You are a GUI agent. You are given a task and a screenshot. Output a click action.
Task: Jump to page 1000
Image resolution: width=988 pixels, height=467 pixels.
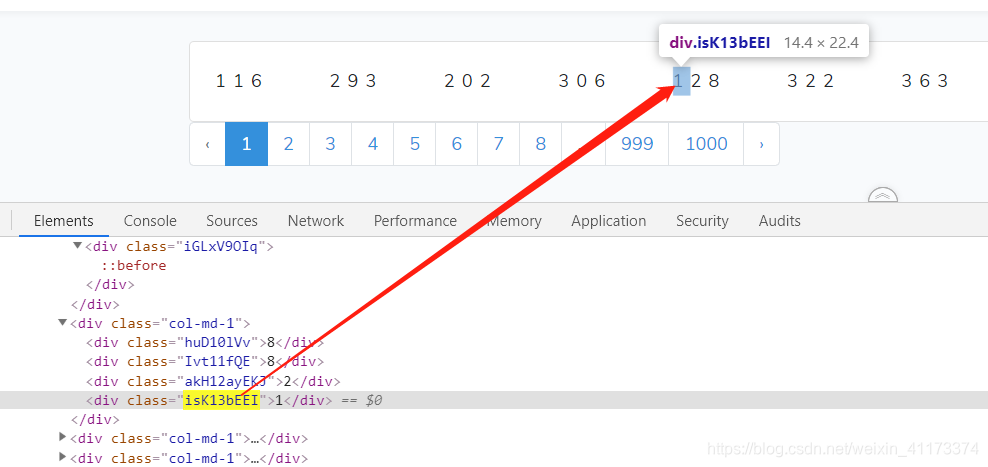coord(706,144)
